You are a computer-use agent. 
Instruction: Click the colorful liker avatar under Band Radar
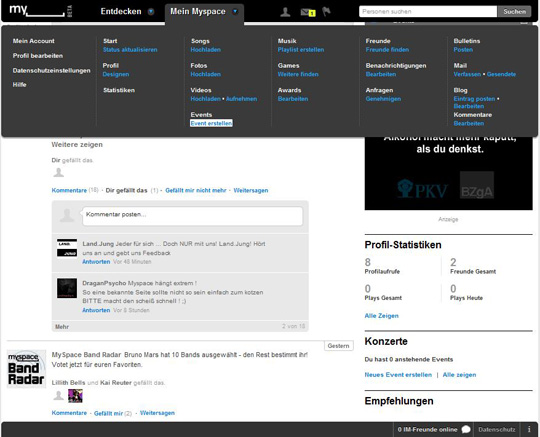[75, 396]
